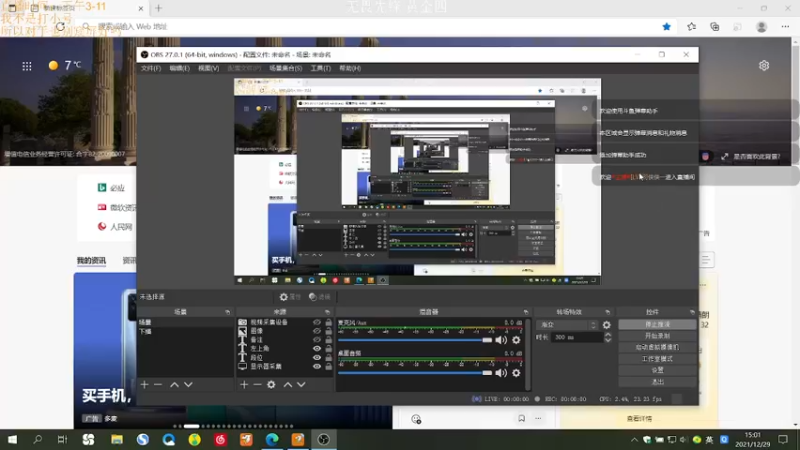Screen dimensions: 800x450
Task: Toggle visibility of 视频采集设备 source
Action: (x=317, y=322)
